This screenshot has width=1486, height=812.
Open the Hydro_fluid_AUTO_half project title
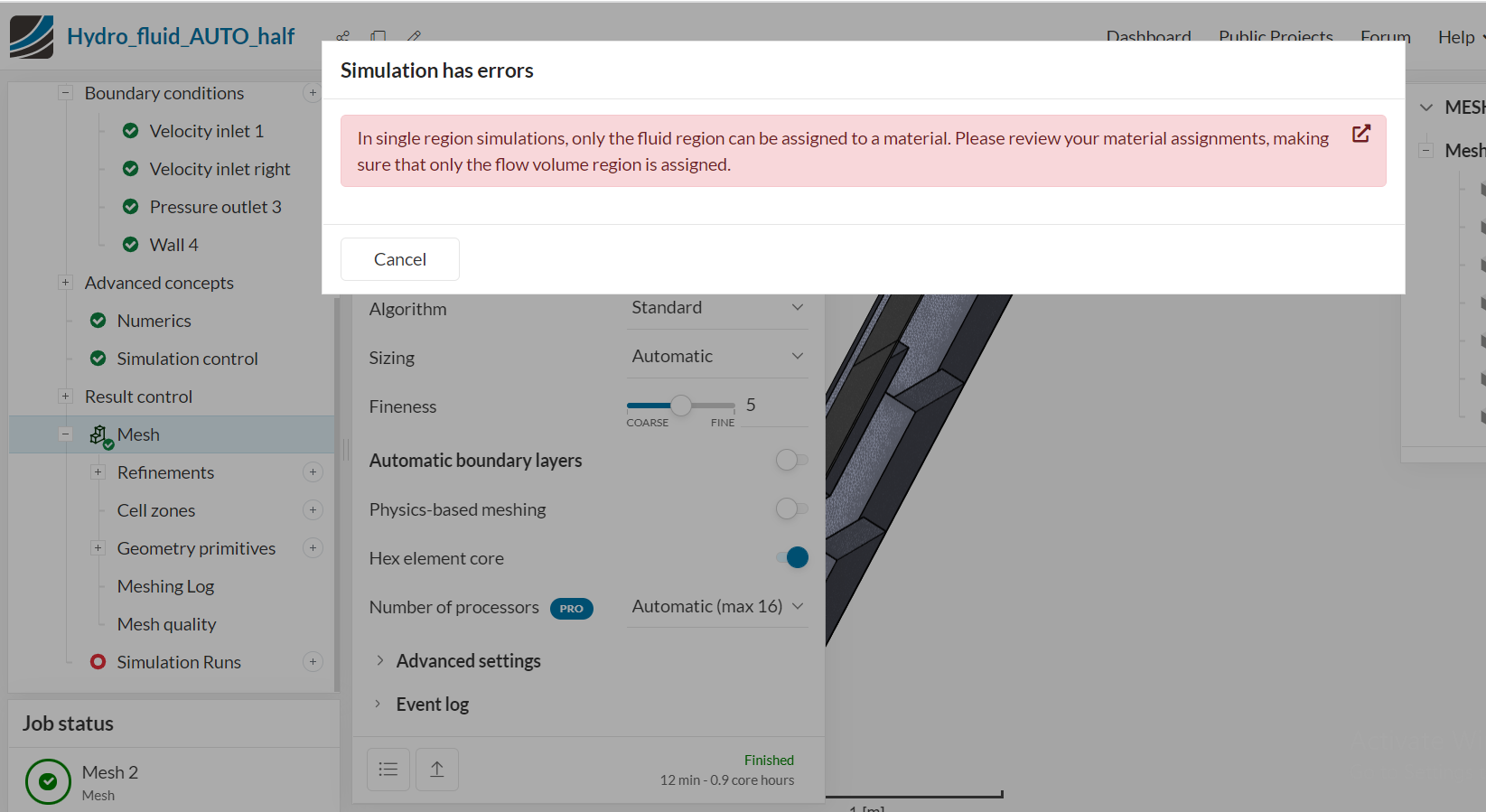[x=181, y=37]
